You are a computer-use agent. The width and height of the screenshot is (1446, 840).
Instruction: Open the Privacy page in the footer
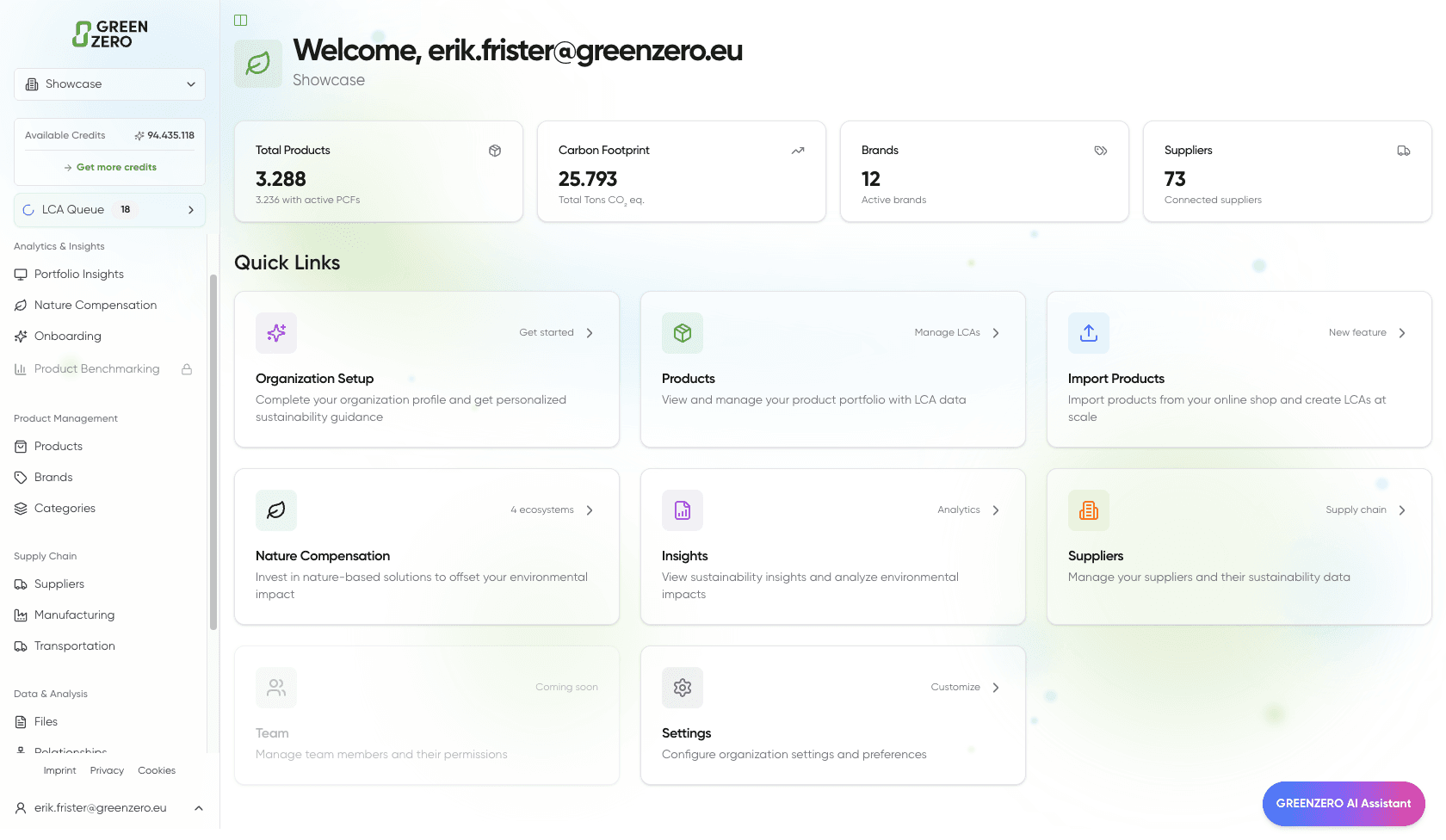(107, 770)
